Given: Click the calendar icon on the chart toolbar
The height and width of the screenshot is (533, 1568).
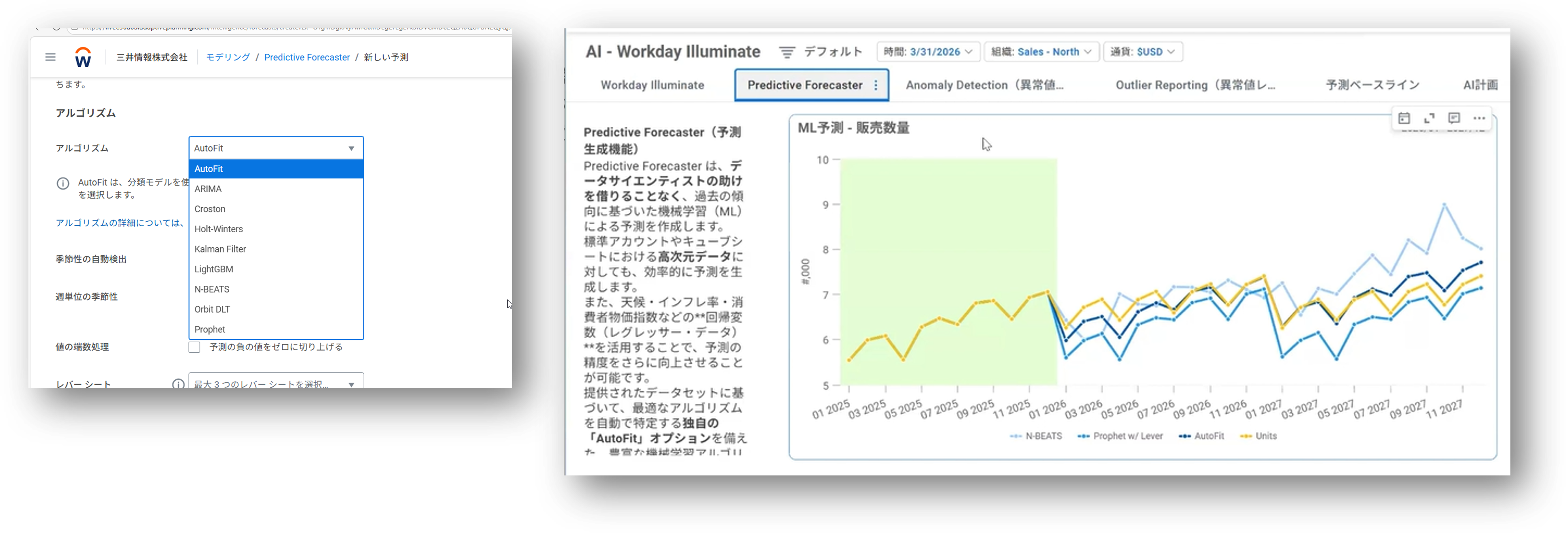Looking at the screenshot, I should (1404, 118).
